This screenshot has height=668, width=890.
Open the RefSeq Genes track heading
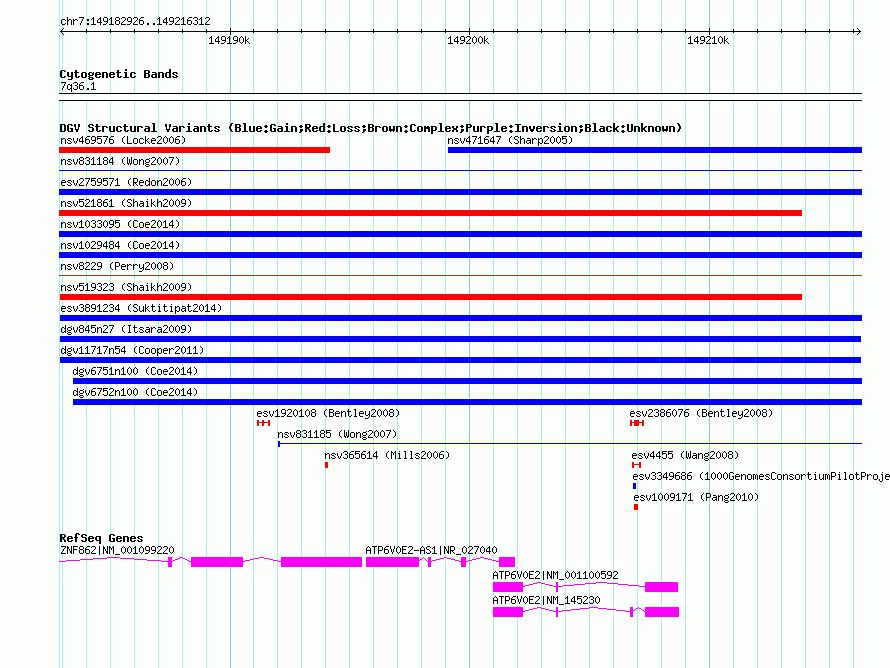point(101,538)
